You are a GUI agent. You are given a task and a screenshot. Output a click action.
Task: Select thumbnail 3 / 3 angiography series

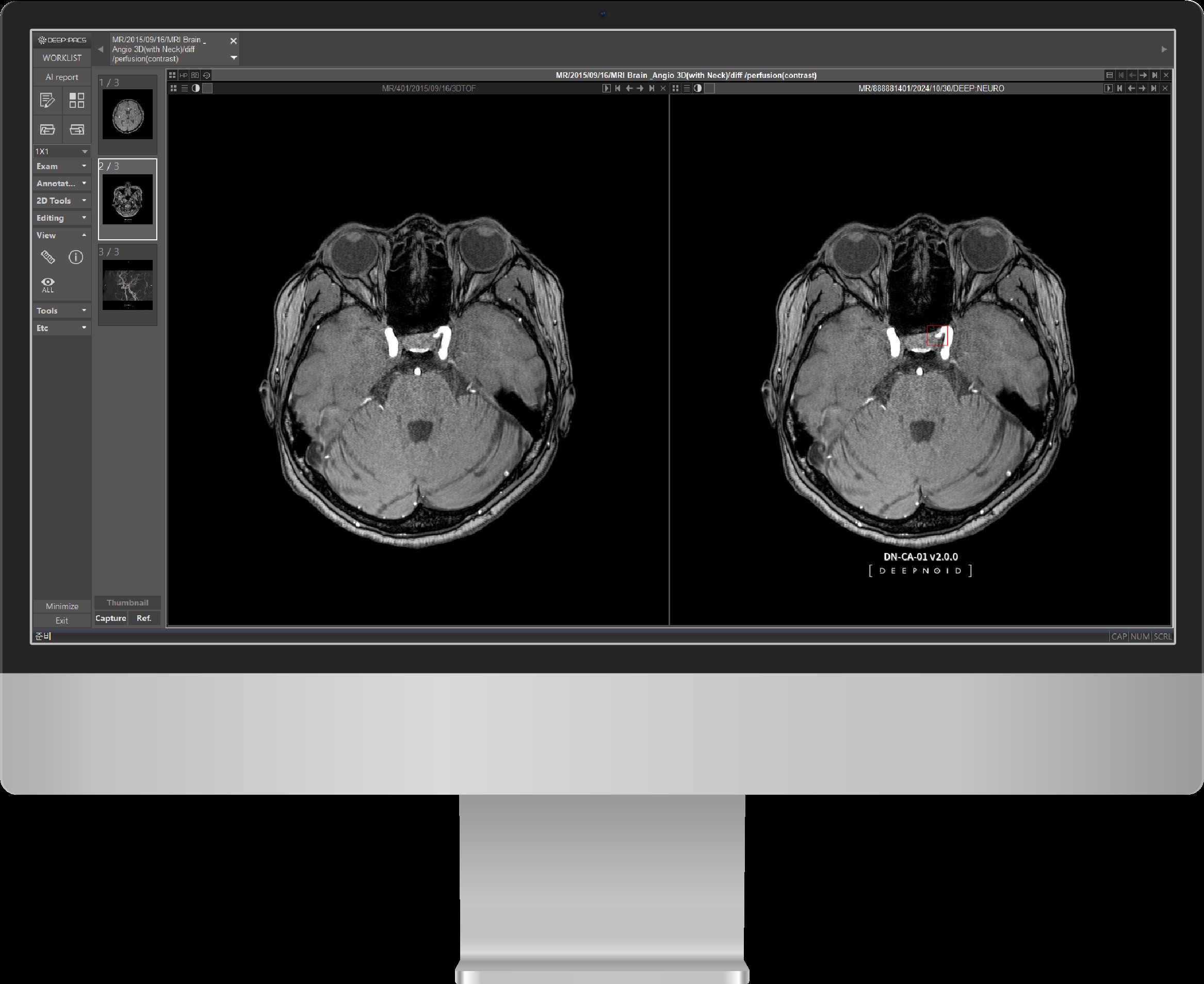[127, 285]
